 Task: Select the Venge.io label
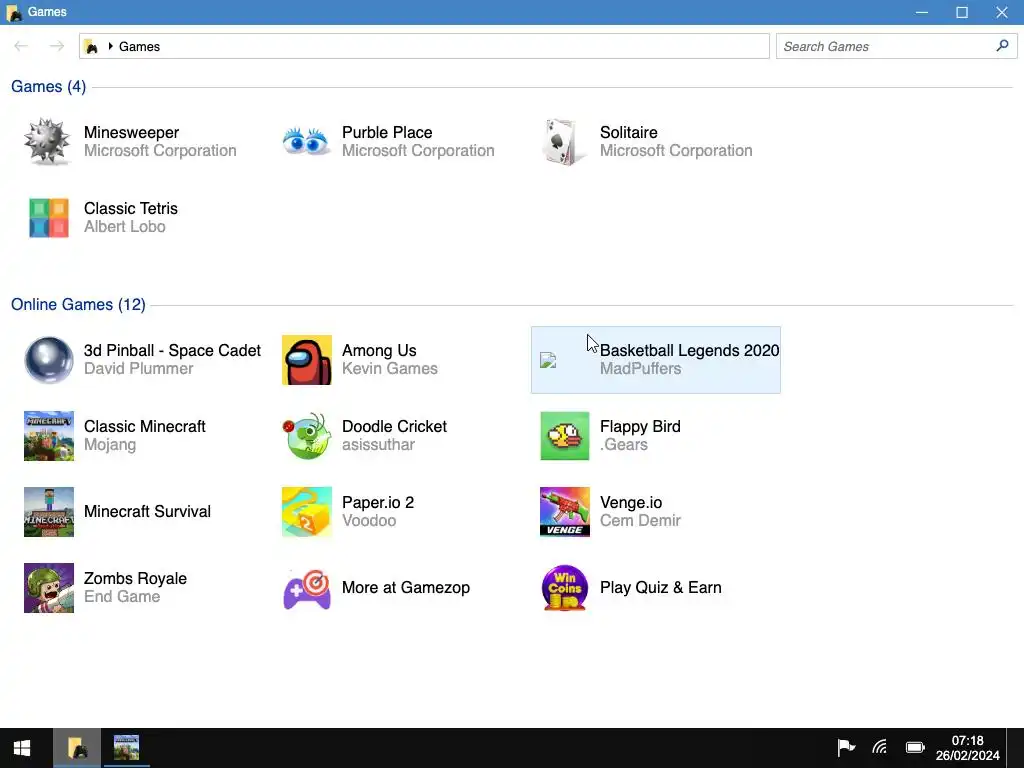click(x=631, y=502)
